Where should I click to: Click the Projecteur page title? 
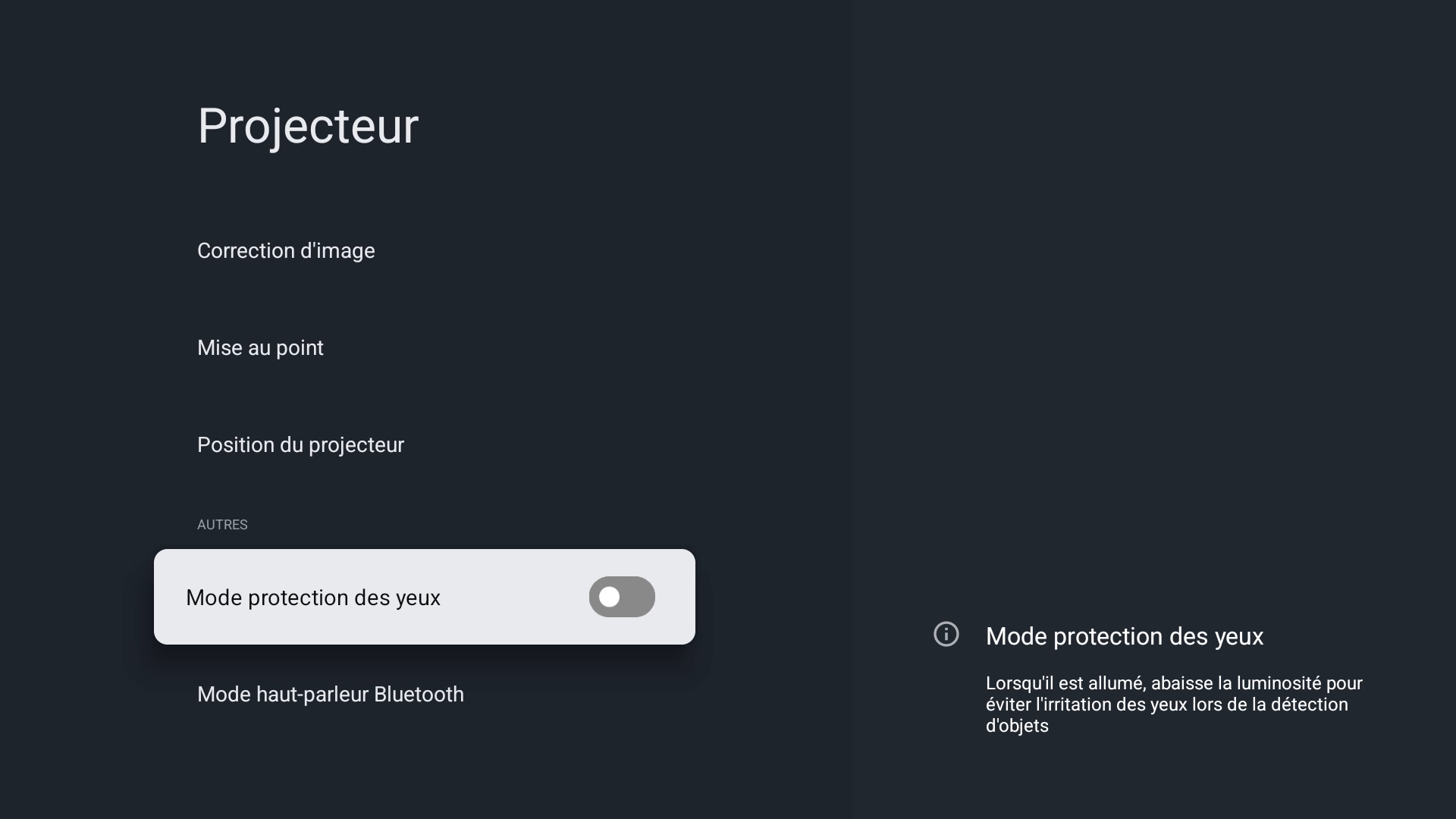point(307,126)
